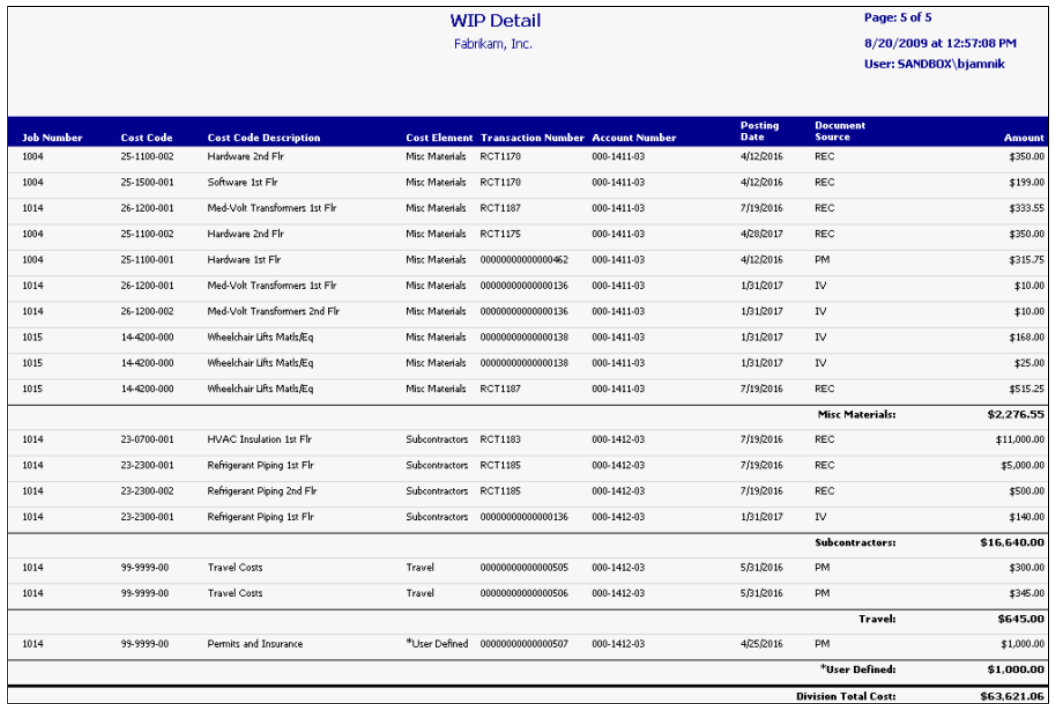This screenshot has height=704, width=1055.
Task: Click the Cost Code Description column header
Action: click(263, 138)
